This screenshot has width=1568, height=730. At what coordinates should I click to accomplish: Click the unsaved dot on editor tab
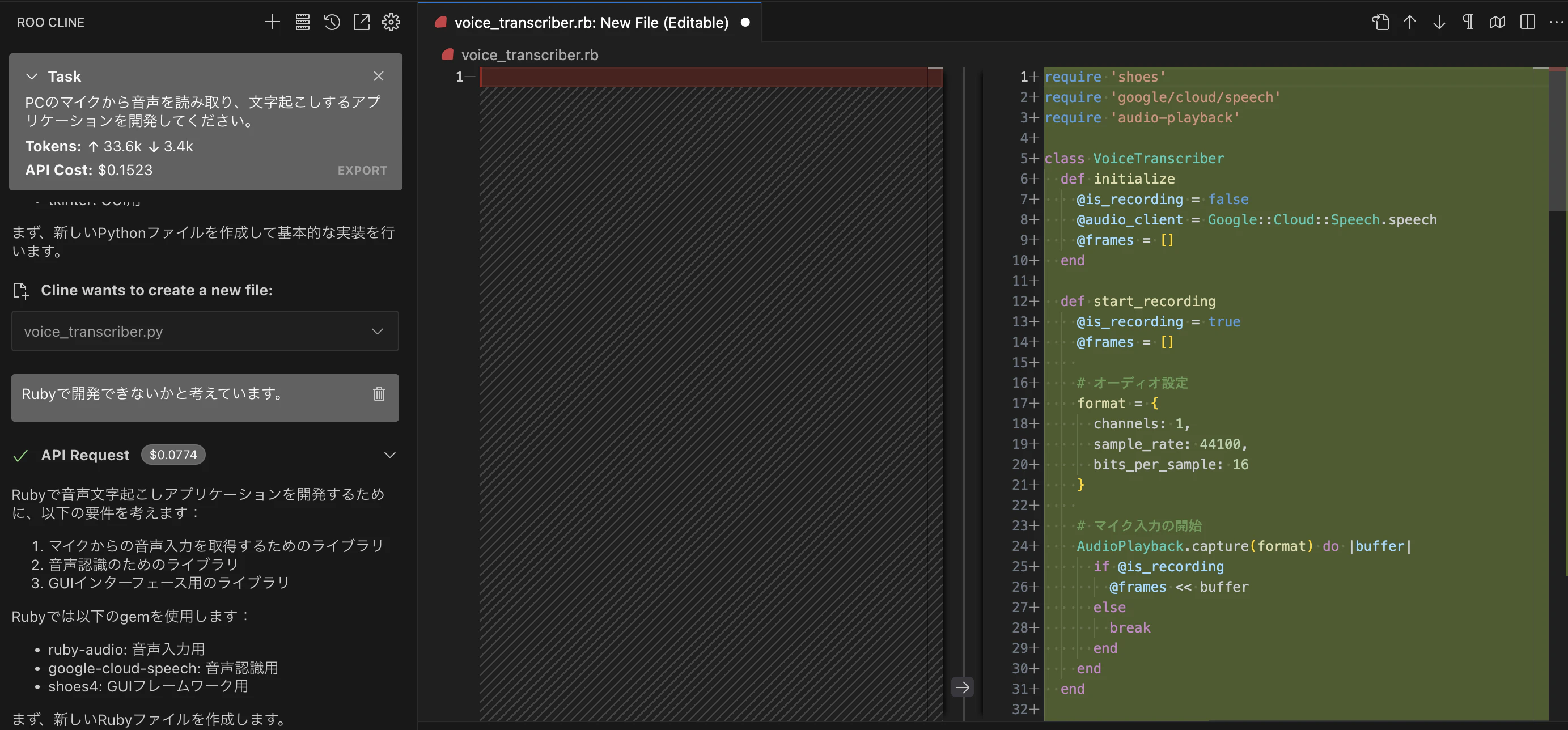[x=745, y=23]
